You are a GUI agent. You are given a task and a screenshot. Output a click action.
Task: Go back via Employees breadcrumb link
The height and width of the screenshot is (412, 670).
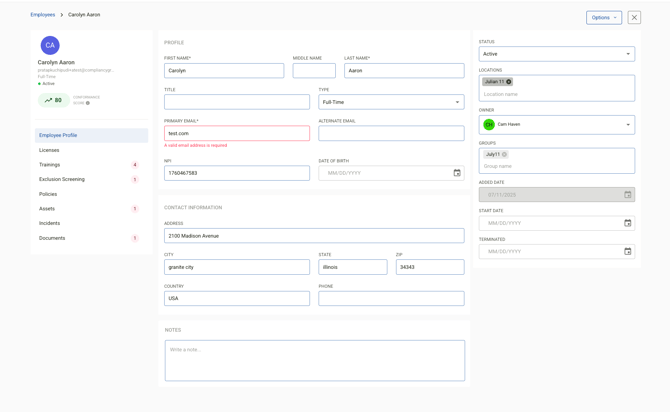(x=43, y=15)
